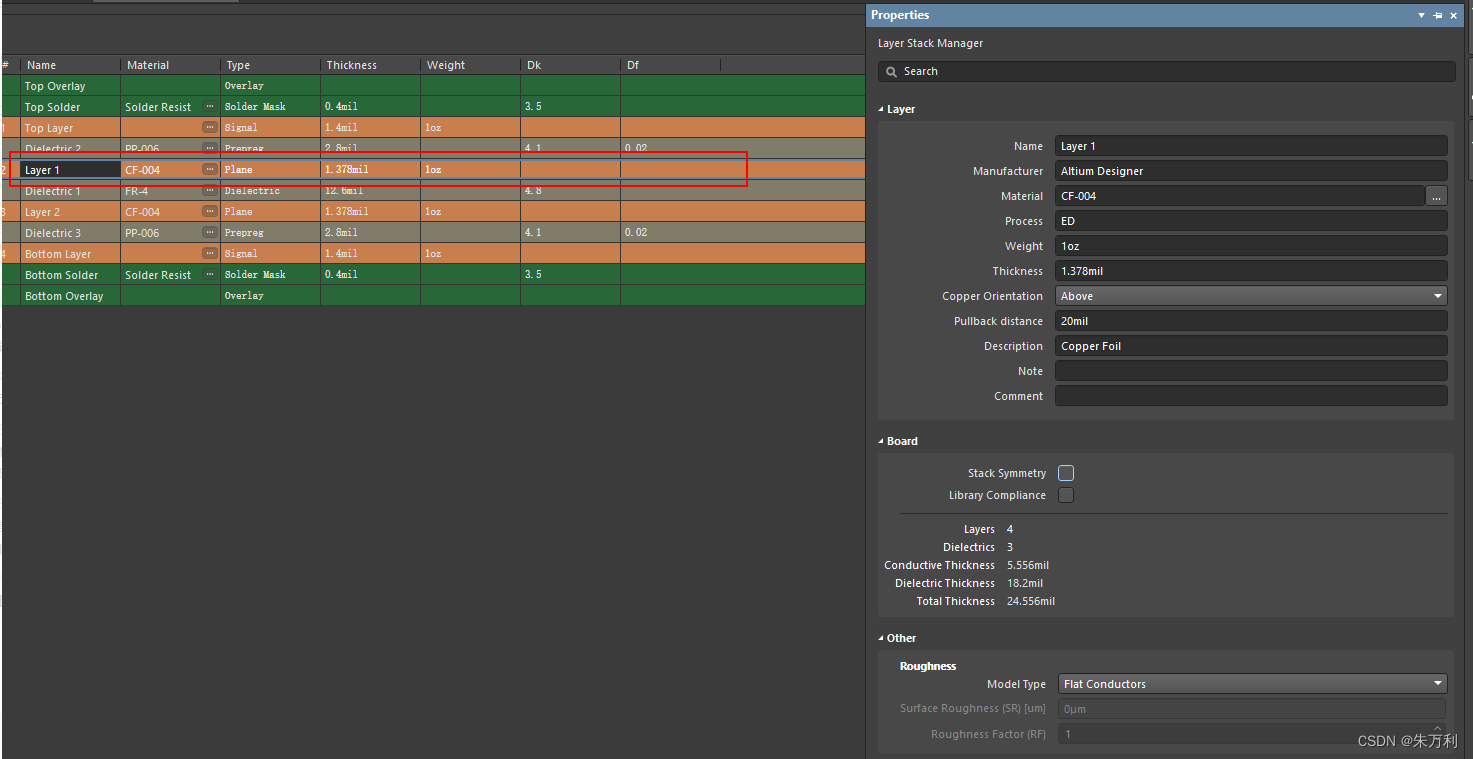Image resolution: width=1473 pixels, height=759 pixels.
Task: Collapse the Board section
Action: [882, 441]
